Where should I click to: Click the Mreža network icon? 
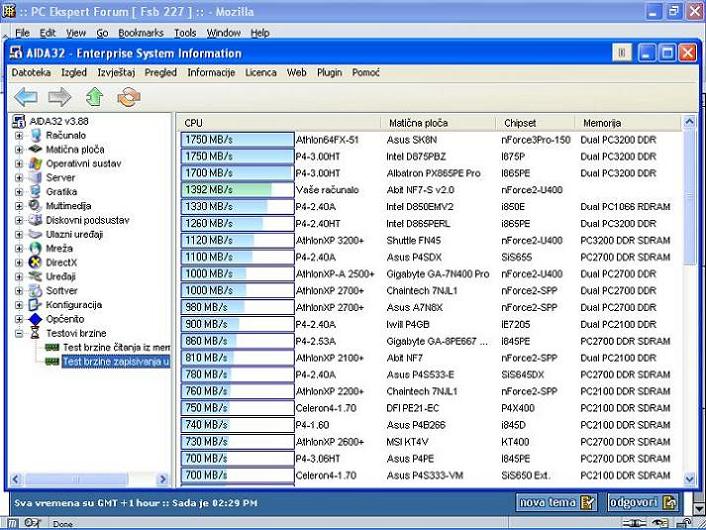pos(36,248)
